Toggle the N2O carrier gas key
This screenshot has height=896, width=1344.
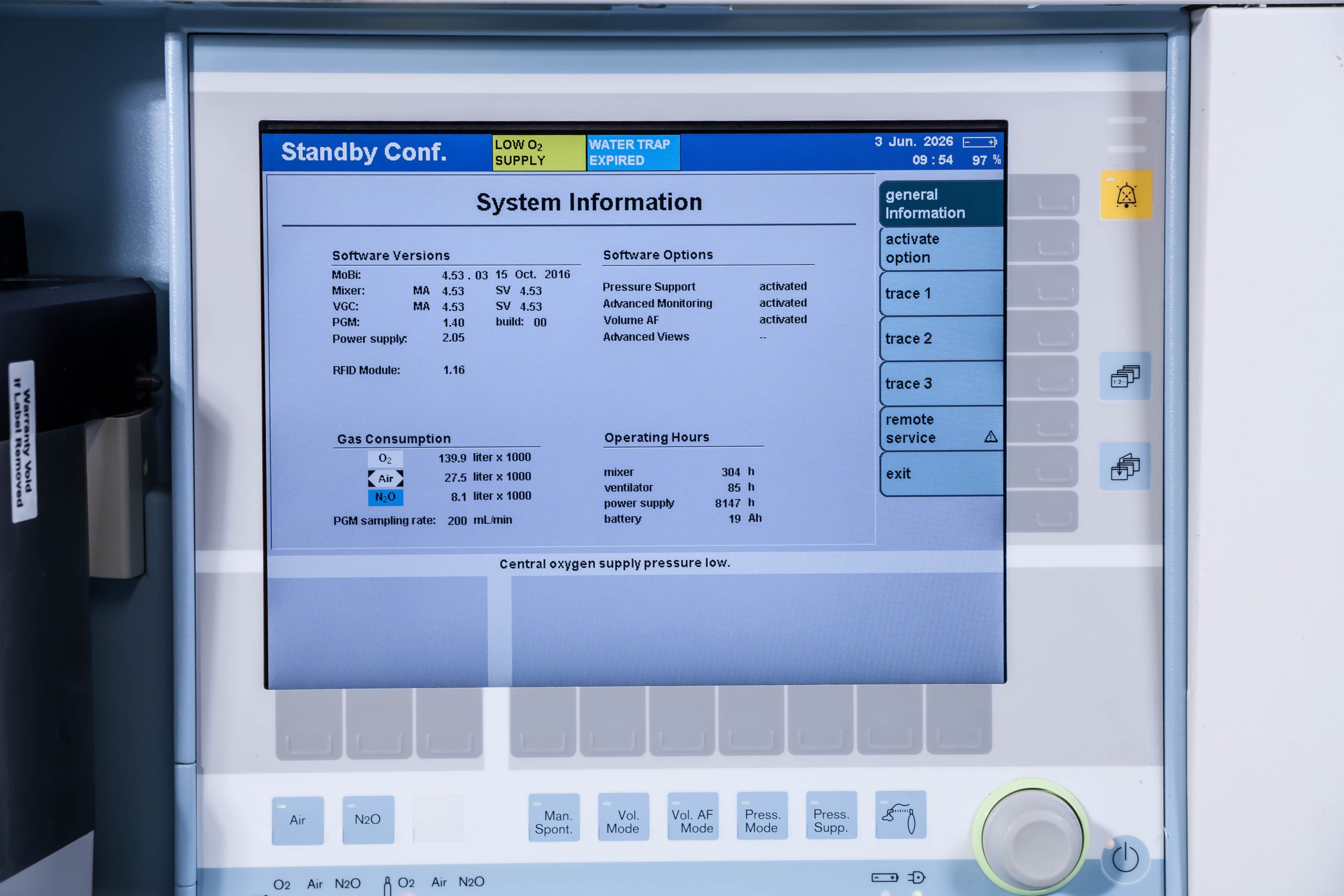368,819
